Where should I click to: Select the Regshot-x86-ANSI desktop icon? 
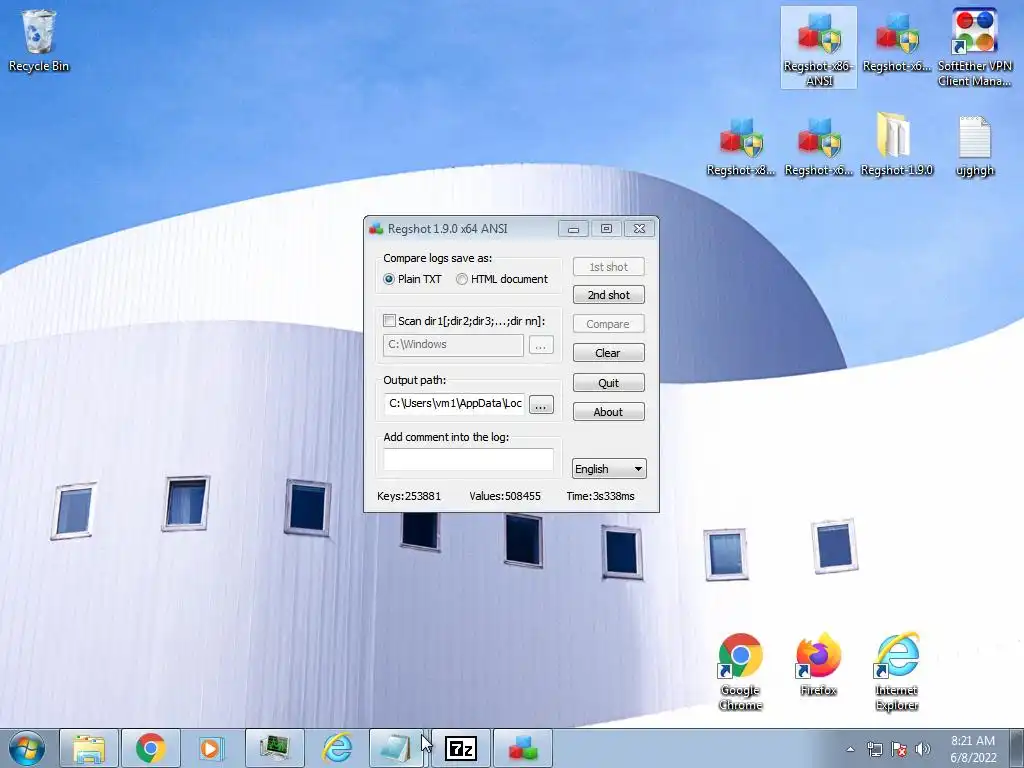pyautogui.click(x=819, y=48)
